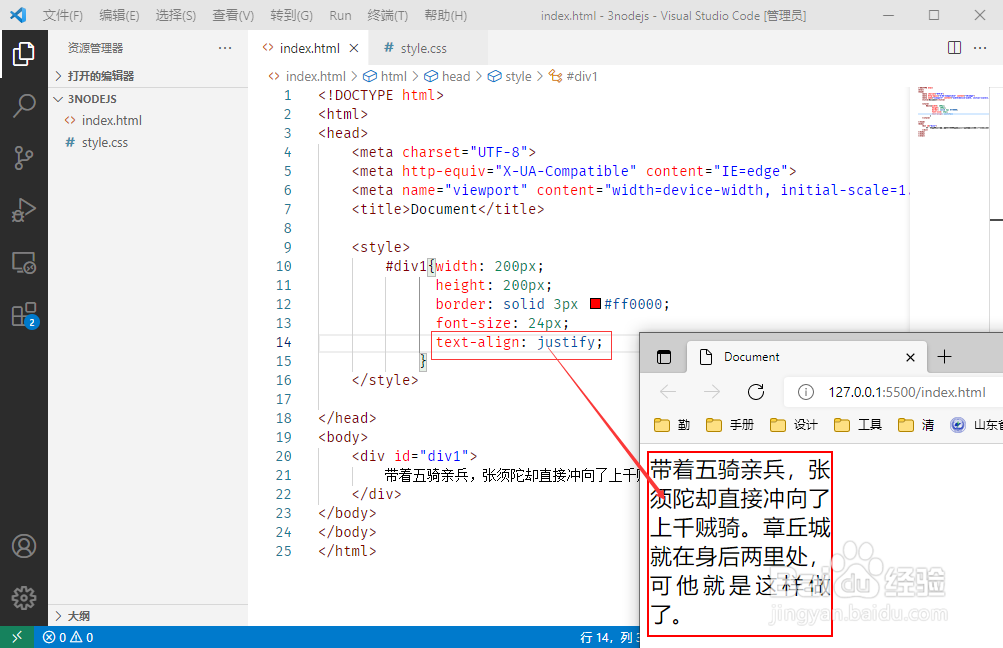The image size is (1003, 648).
Task: Open Explorer panel more actions ellipsis
Action: 225,48
